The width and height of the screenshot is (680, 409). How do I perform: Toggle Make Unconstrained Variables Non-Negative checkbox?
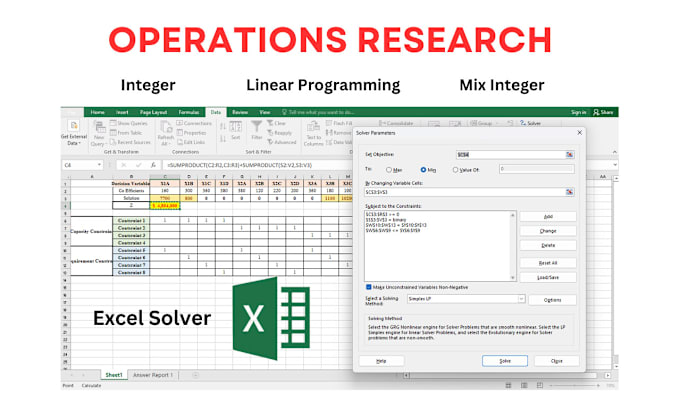[369, 287]
